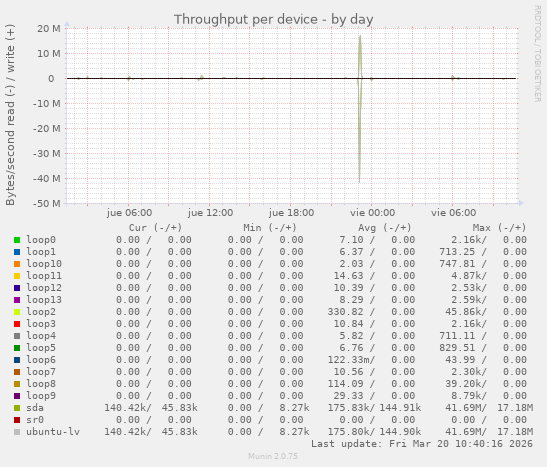Click the loop7 brown swatch
547x467 pixels.
[17, 372]
